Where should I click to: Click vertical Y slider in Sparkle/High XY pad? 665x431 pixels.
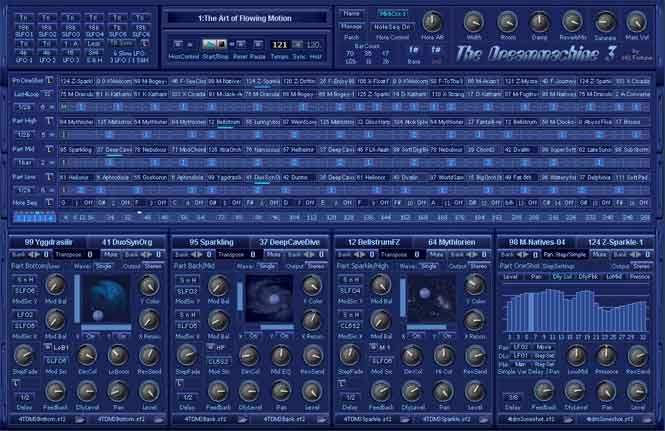click(x=402, y=299)
